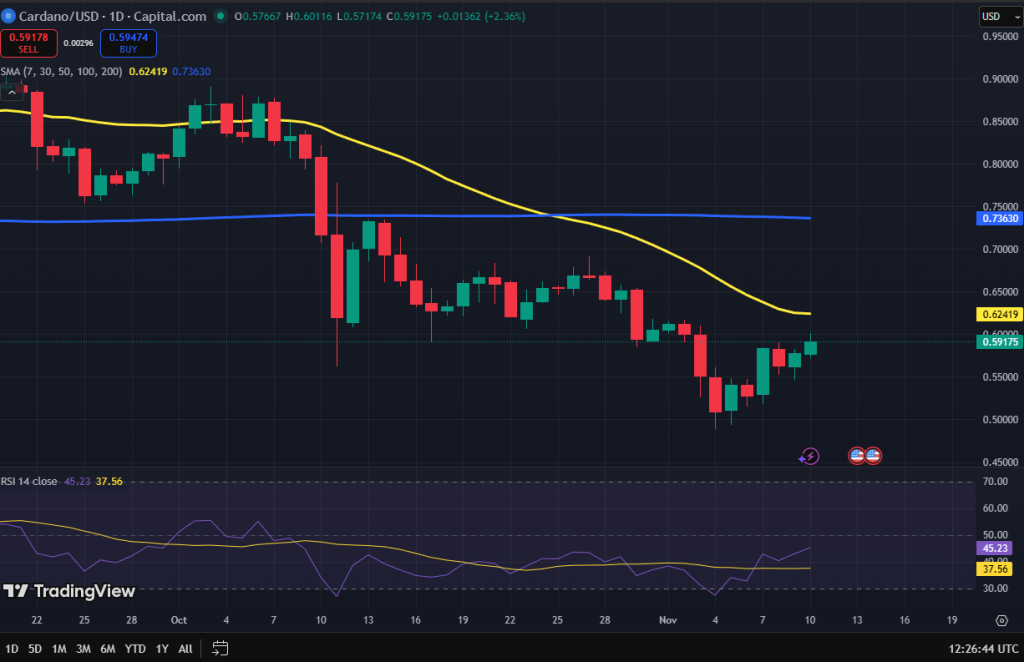Screen dimensions: 1024x662
Task: Collapse the indicator legend with the chevron arrow
Action: tap(13, 92)
